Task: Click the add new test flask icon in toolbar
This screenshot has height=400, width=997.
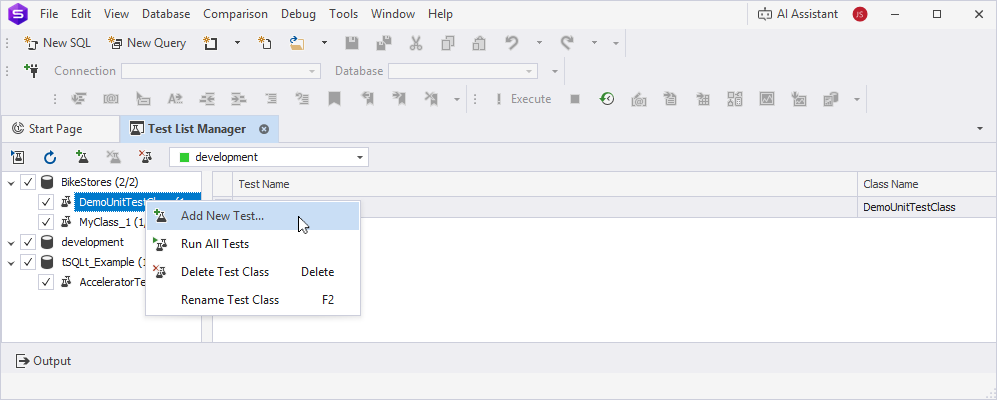Action: (x=82, y=157)
